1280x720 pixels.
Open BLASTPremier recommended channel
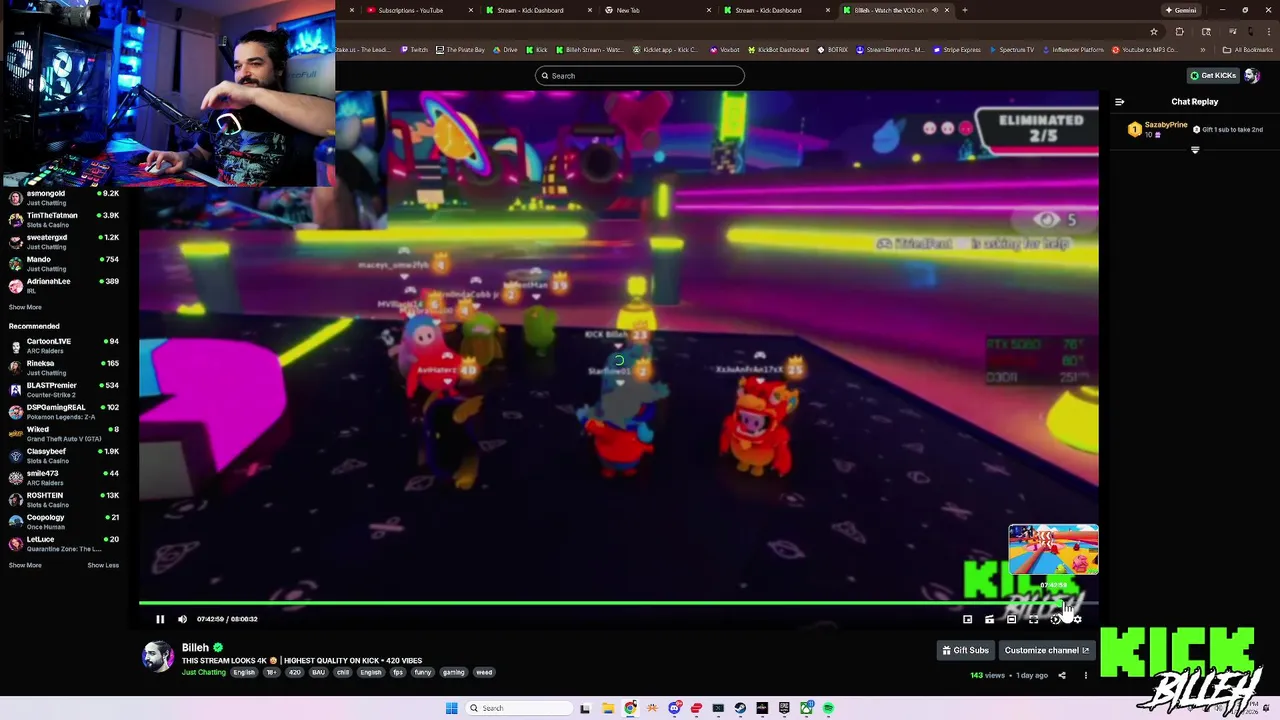[x=64, y=389]
